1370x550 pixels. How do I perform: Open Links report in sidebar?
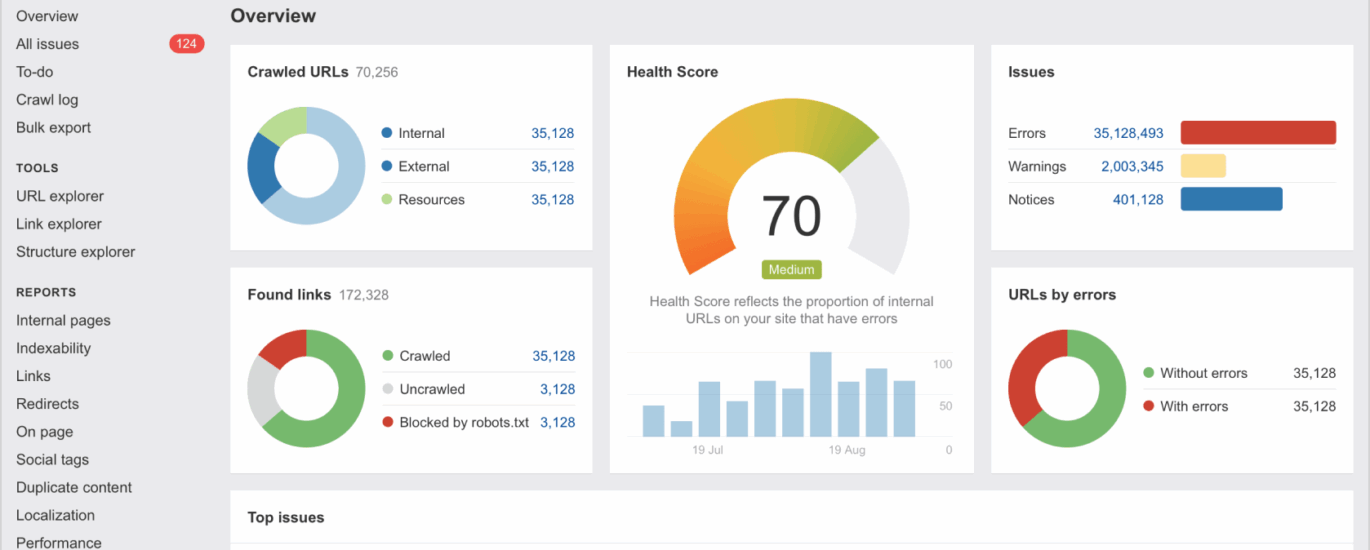coord(33,376)
